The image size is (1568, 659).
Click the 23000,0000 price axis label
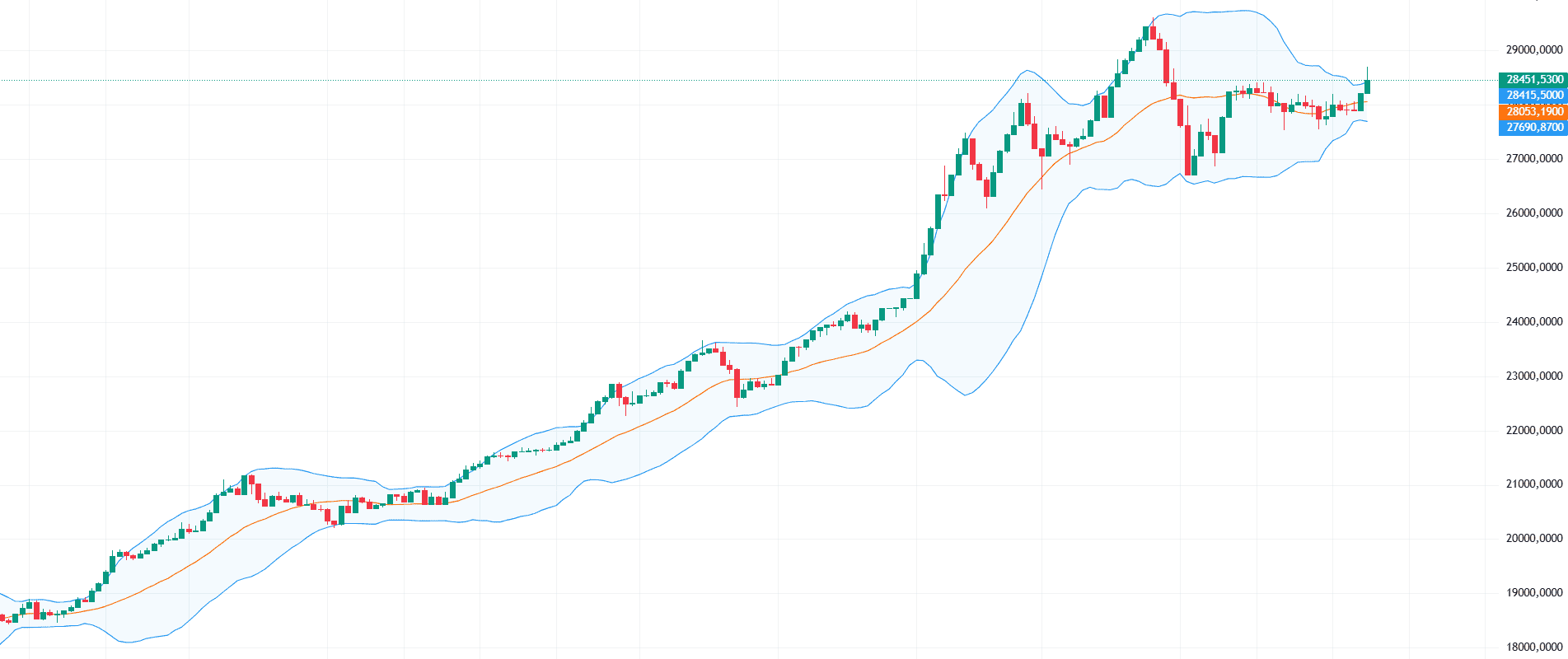point(1533,376)
